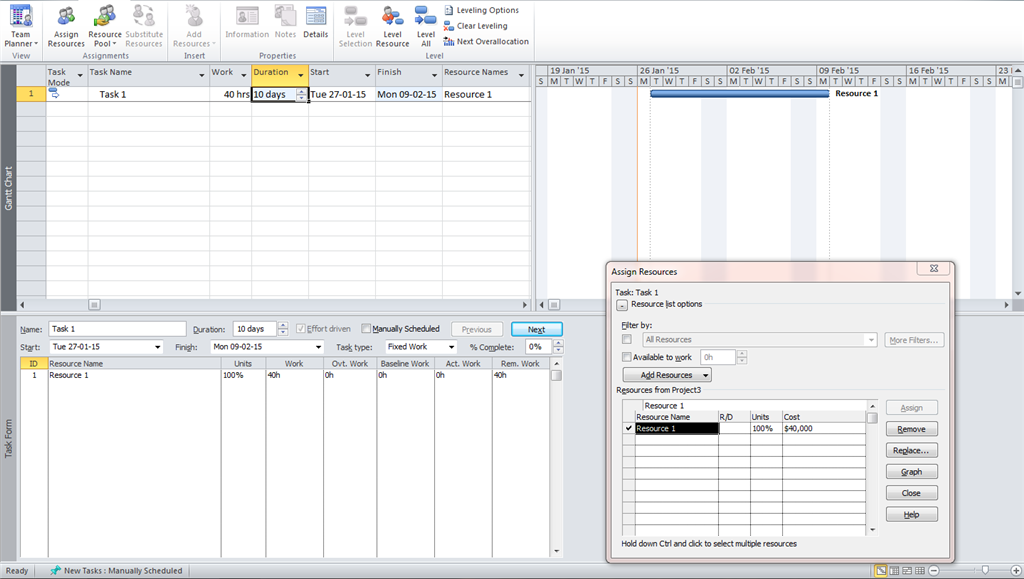Select the $40,000 cost cell
Image resolution: width=1024 pixels, height=579 pixels.
coord(824,428)
